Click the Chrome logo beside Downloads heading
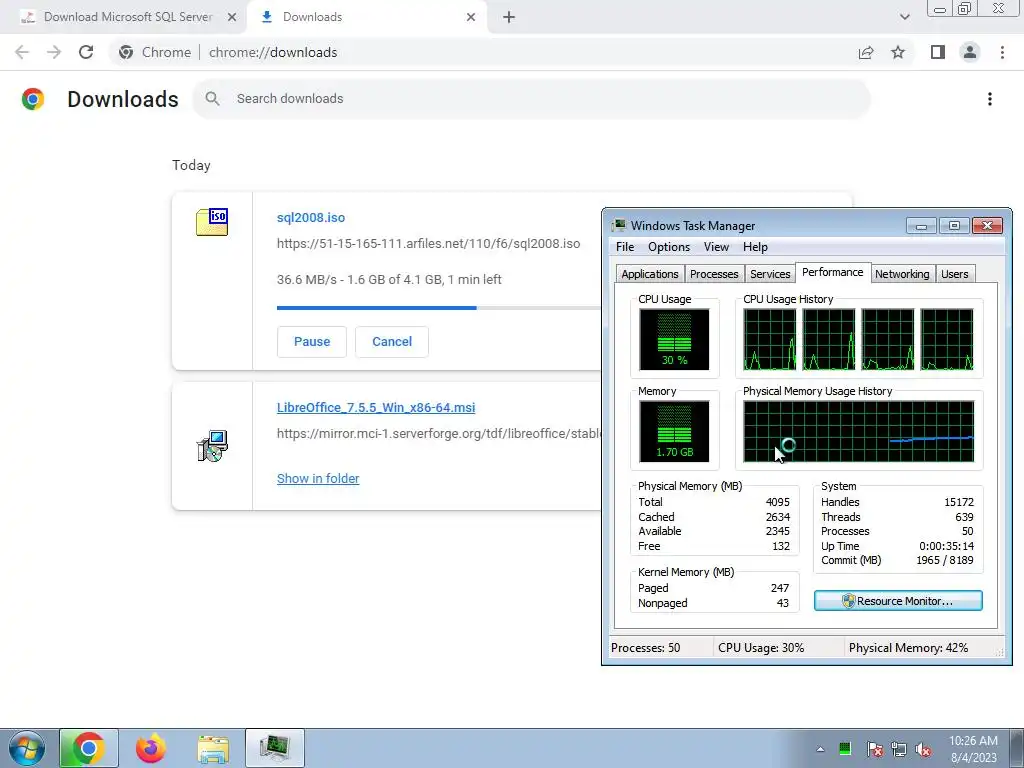This screenshot has height=768, width=1024. click(33, 99)
